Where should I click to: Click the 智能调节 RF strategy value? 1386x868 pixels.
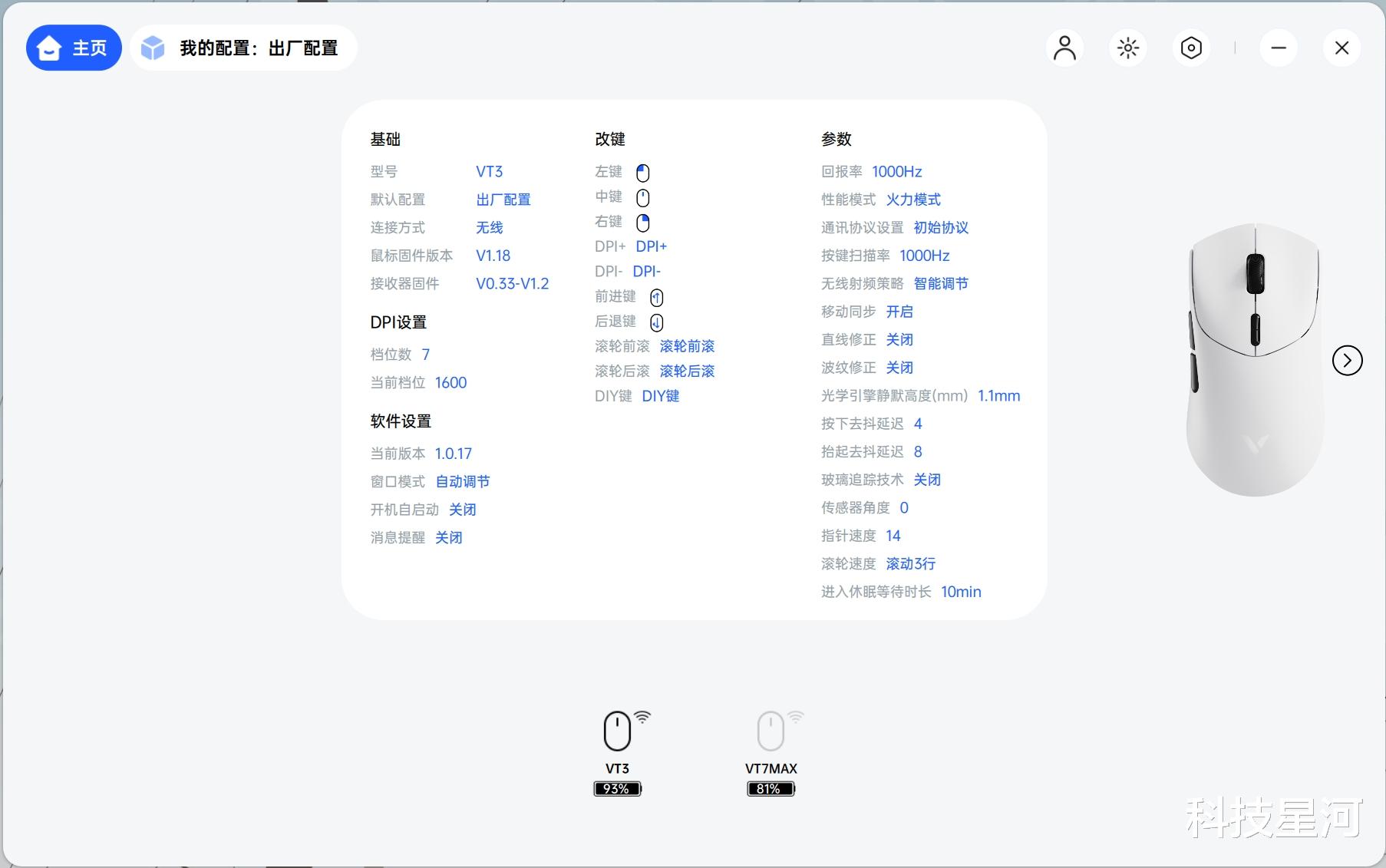[942, 284]
